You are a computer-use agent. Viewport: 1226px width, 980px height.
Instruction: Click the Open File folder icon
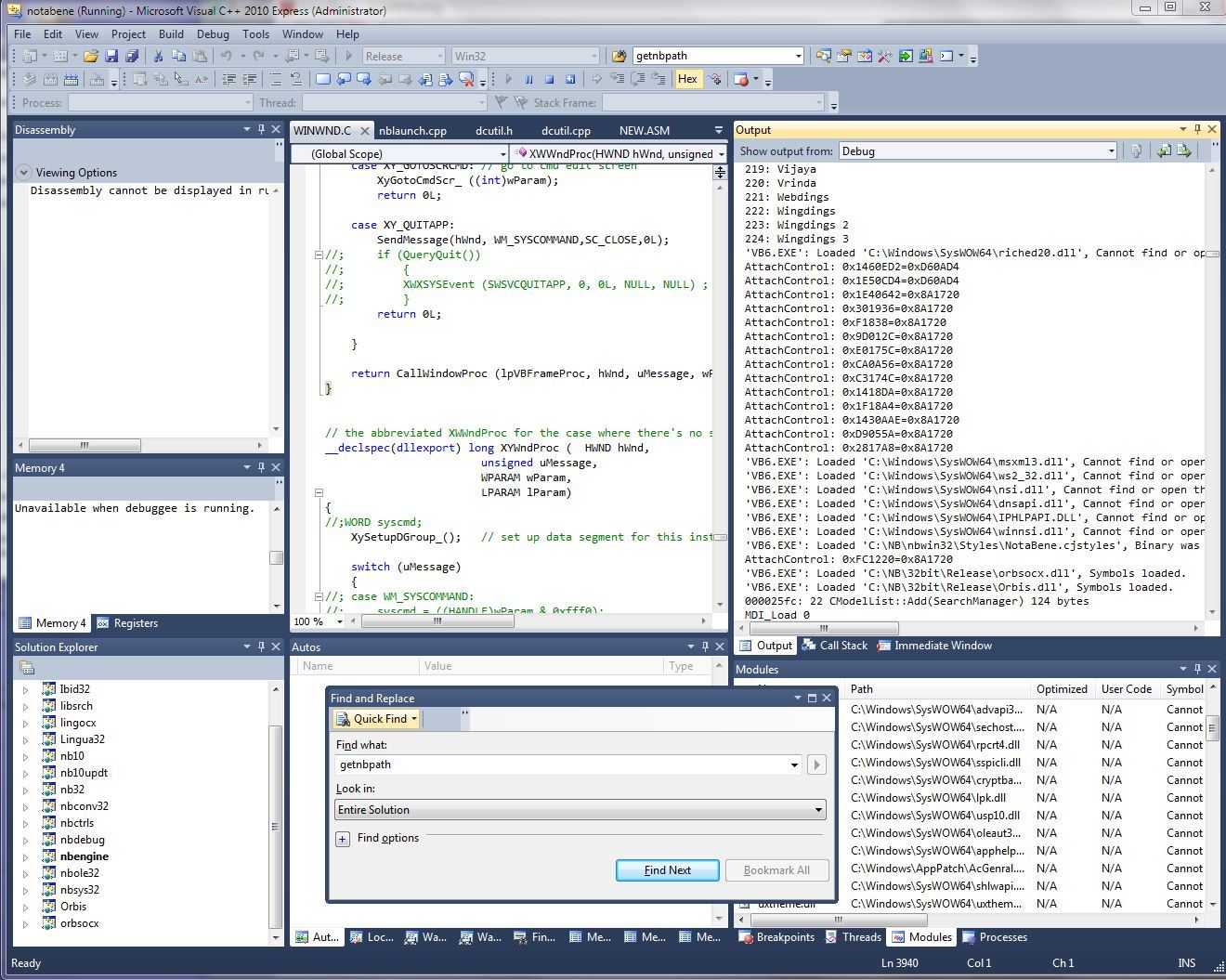tap(90, 56)
